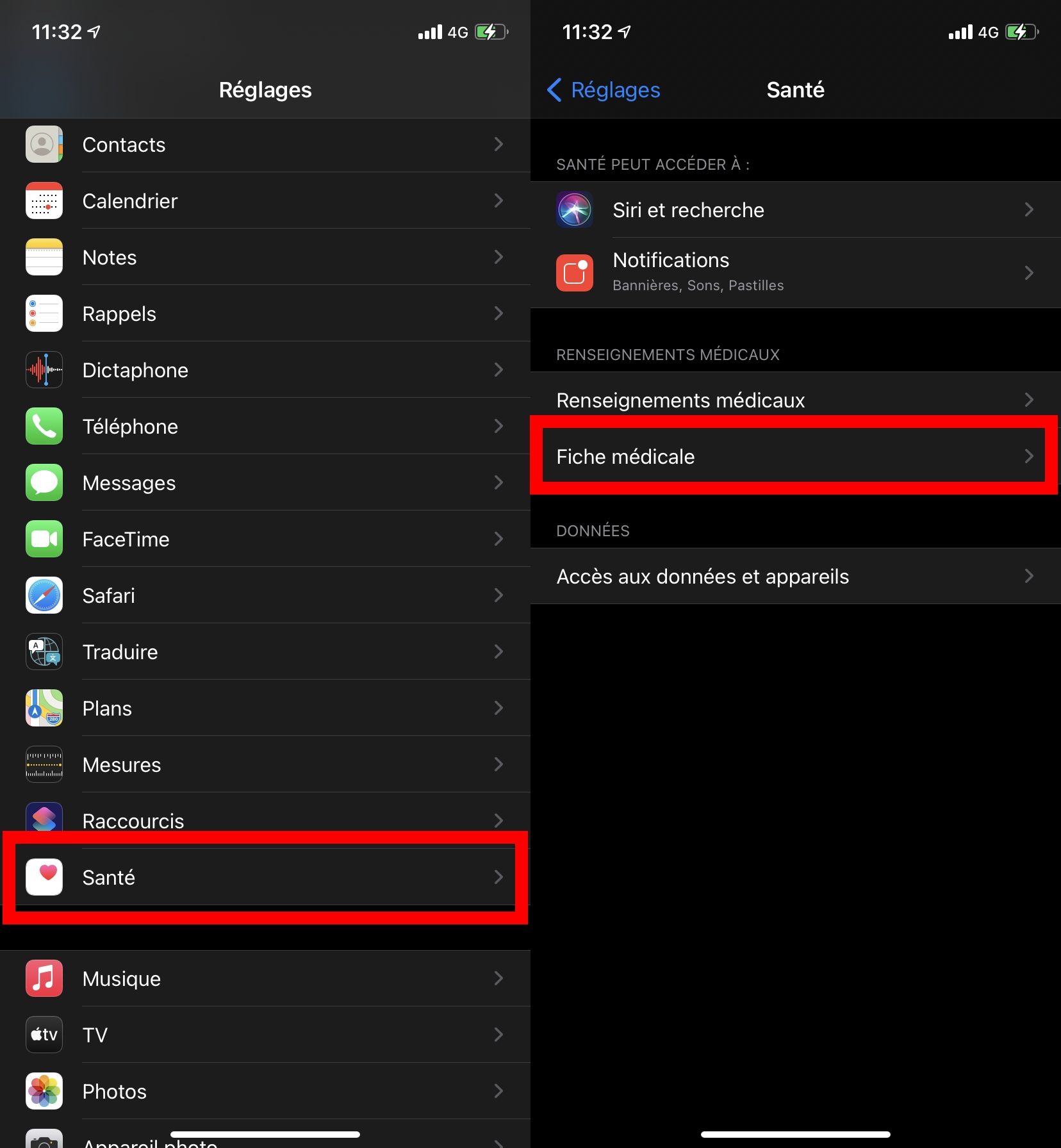Tap the back chevron beside Réglages
The width and height of the screenshot is (1061, 1148).
[555, 90]
